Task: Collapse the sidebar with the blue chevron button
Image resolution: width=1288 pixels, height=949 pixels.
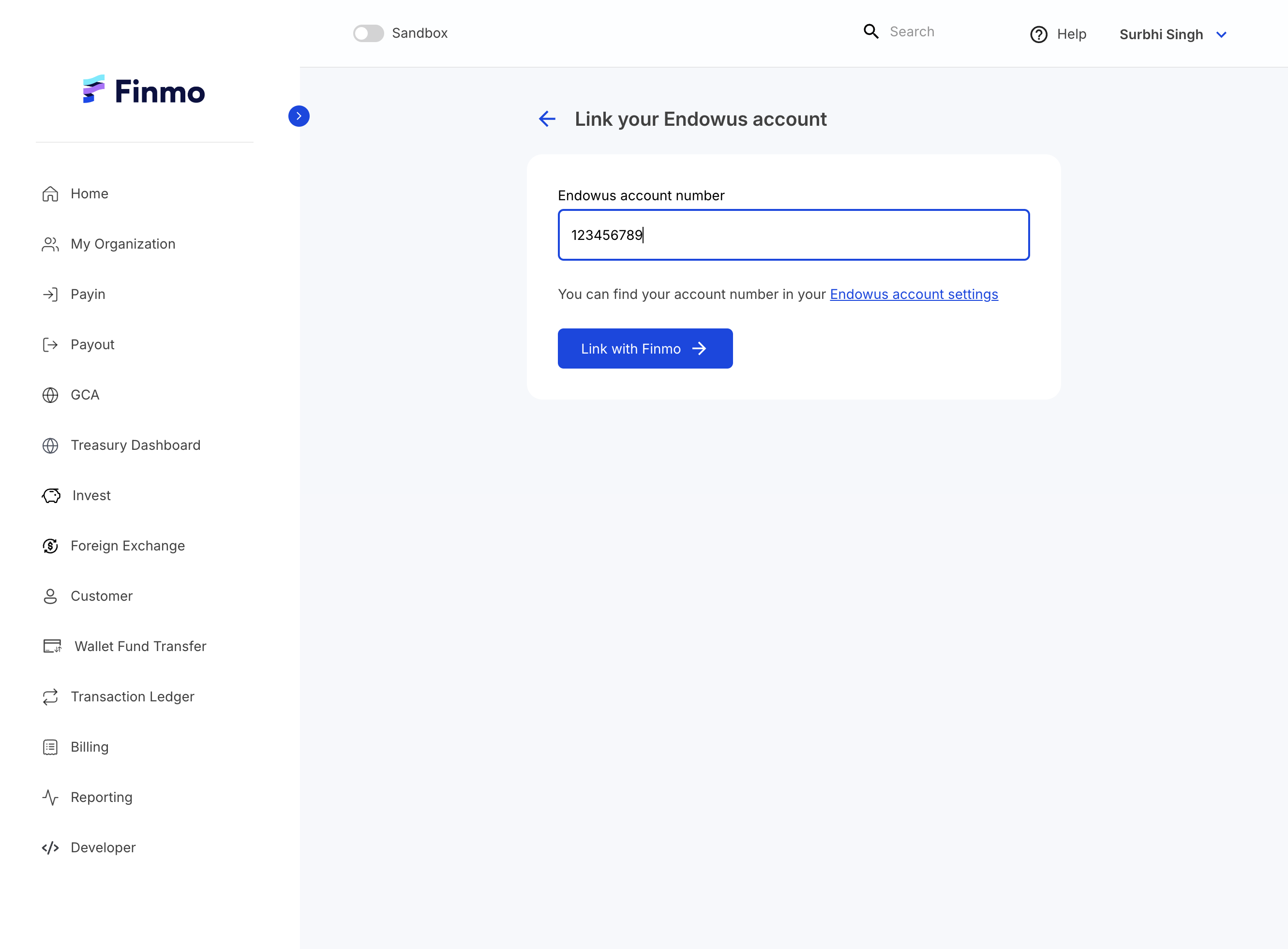Action: 299,116
